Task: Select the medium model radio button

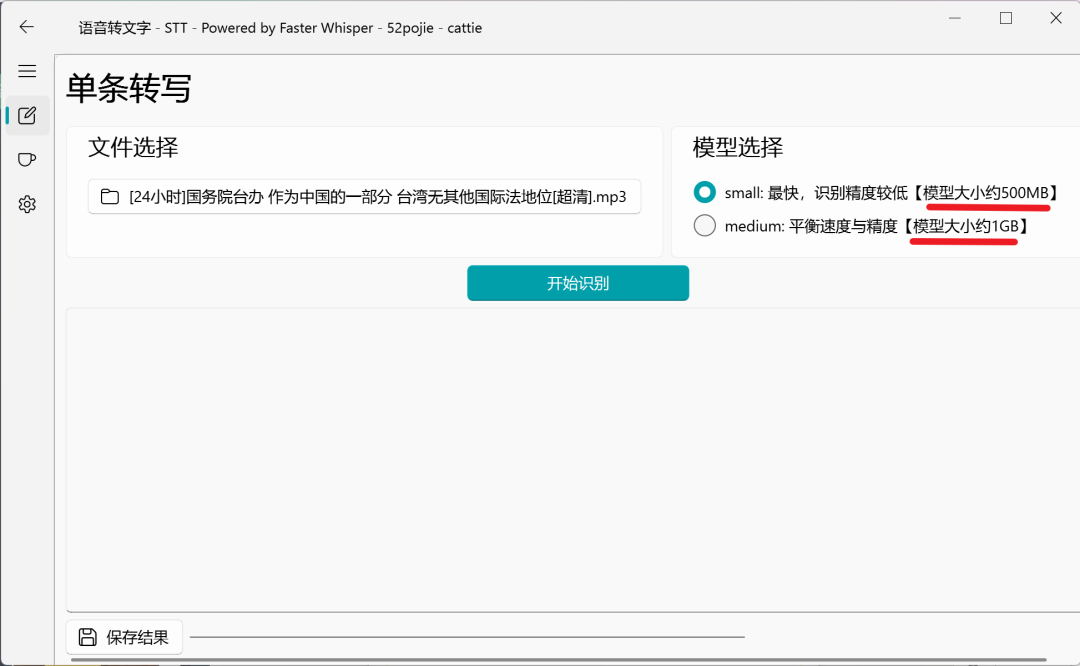Action: pyautogui.click(x=704, y=225)
